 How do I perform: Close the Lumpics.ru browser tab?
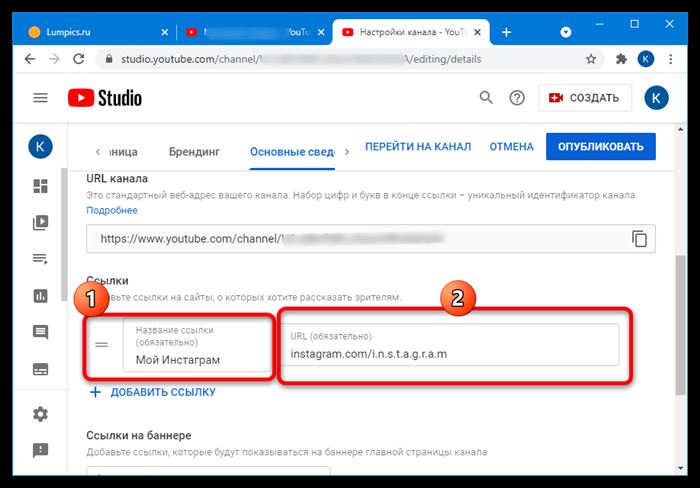click(165, 32)
